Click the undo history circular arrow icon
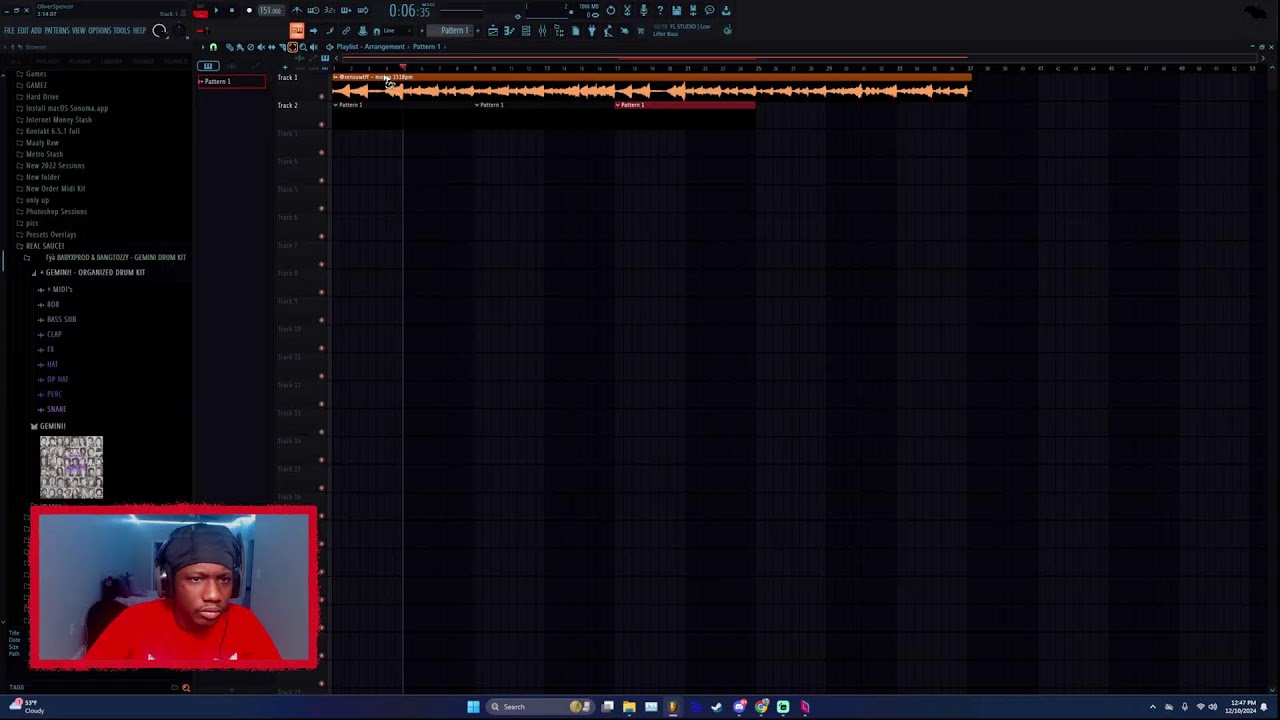The image size is (1280, 720). 611,10
